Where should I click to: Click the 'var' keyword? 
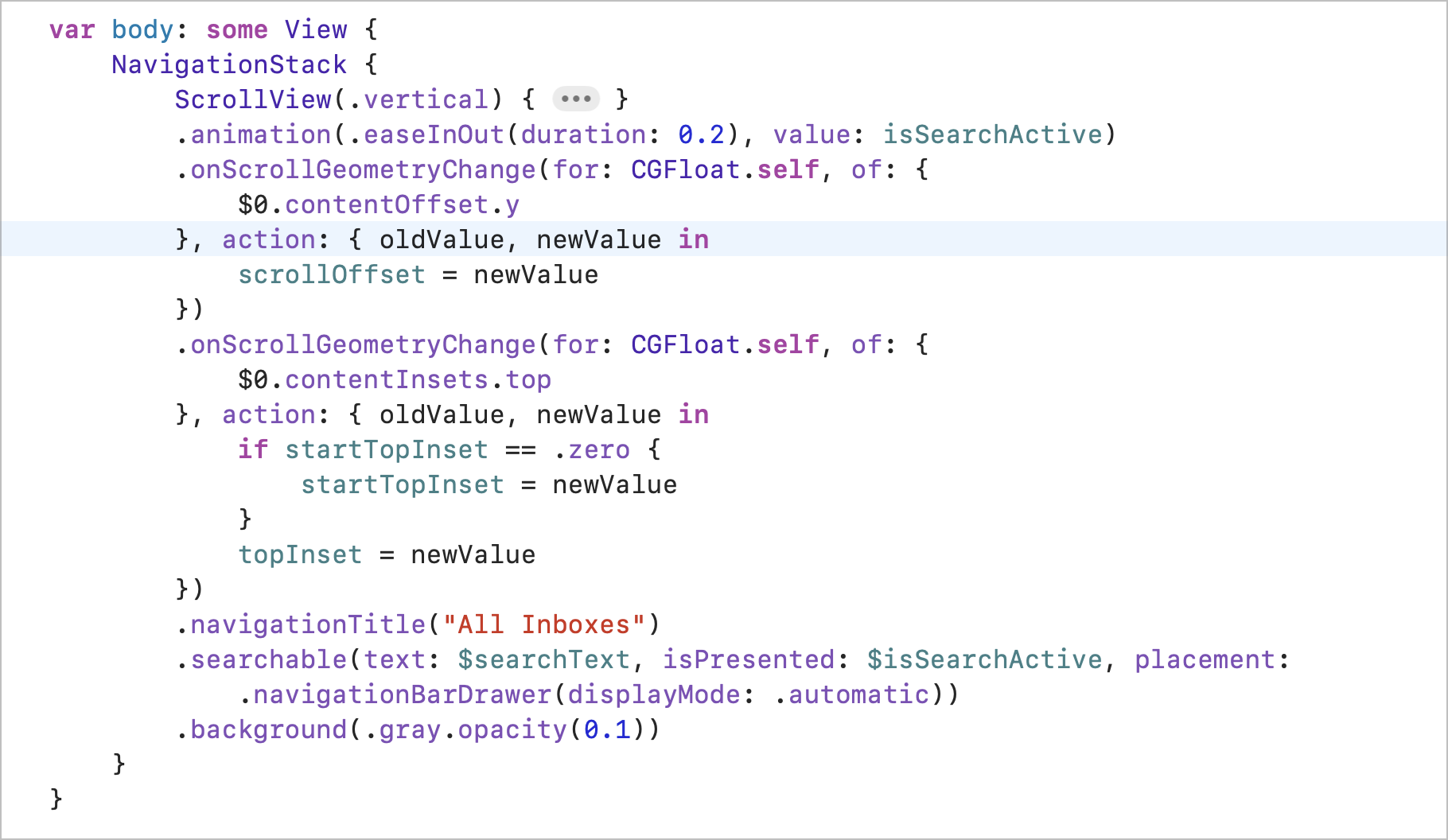72,29
